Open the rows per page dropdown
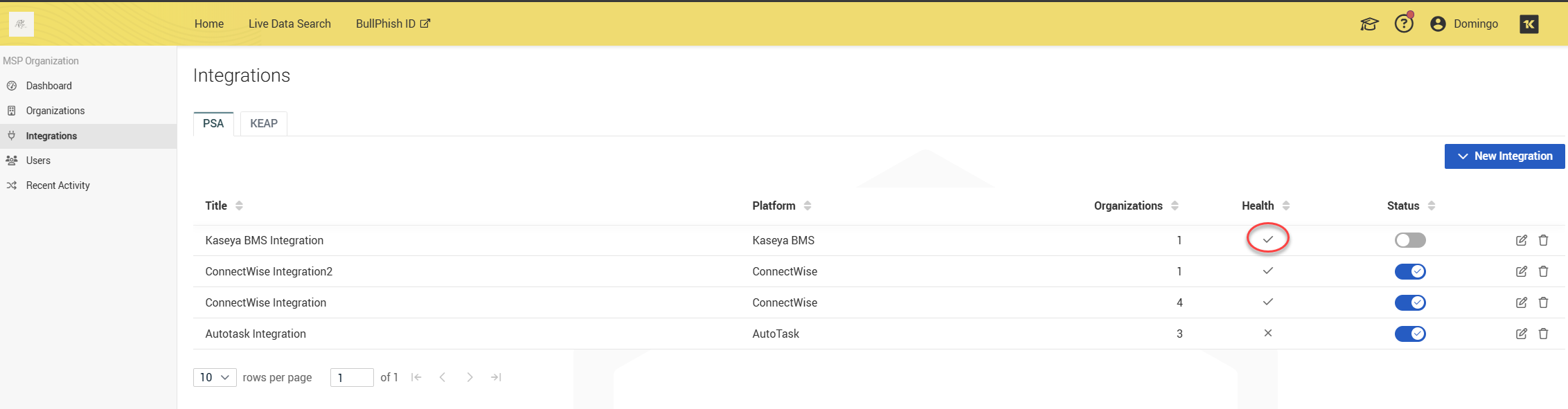1568x409 pixels. 215,377
